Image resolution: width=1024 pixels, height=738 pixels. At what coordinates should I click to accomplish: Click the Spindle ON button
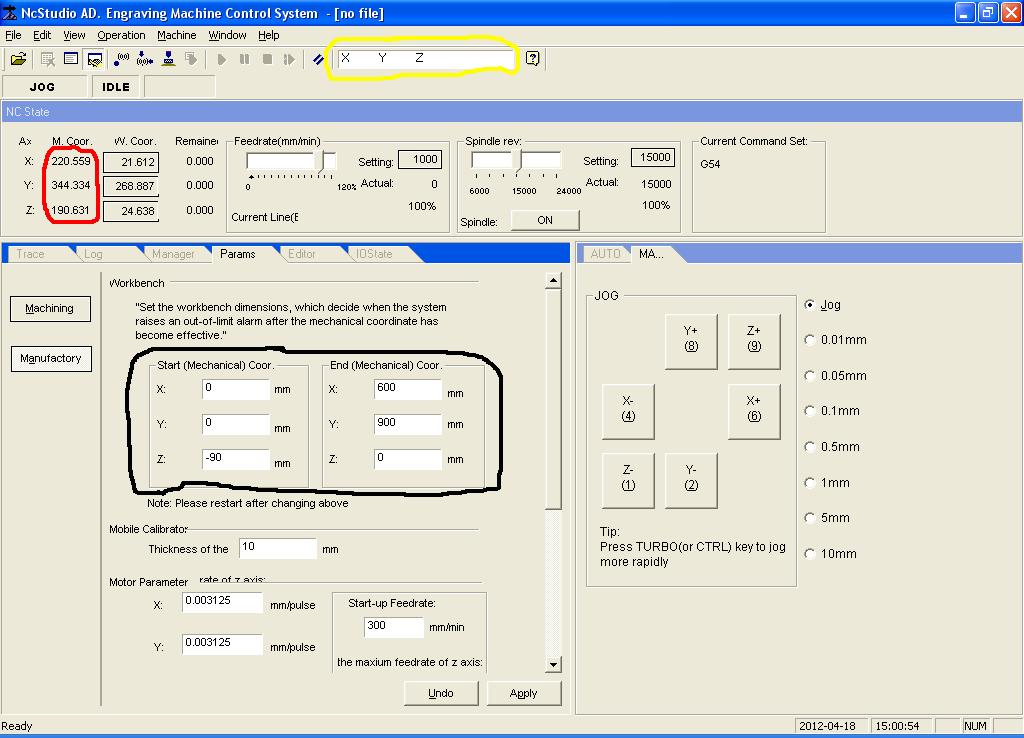(x=544, y=220)
